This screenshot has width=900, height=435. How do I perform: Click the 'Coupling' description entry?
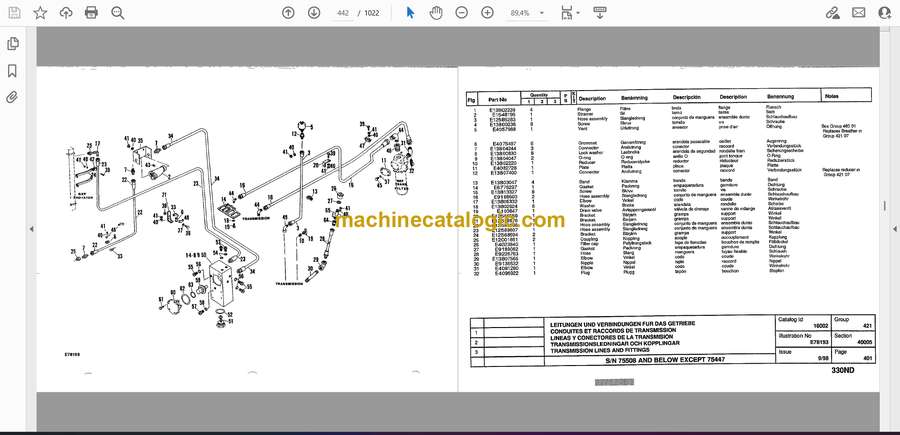(x=588, y=240)
